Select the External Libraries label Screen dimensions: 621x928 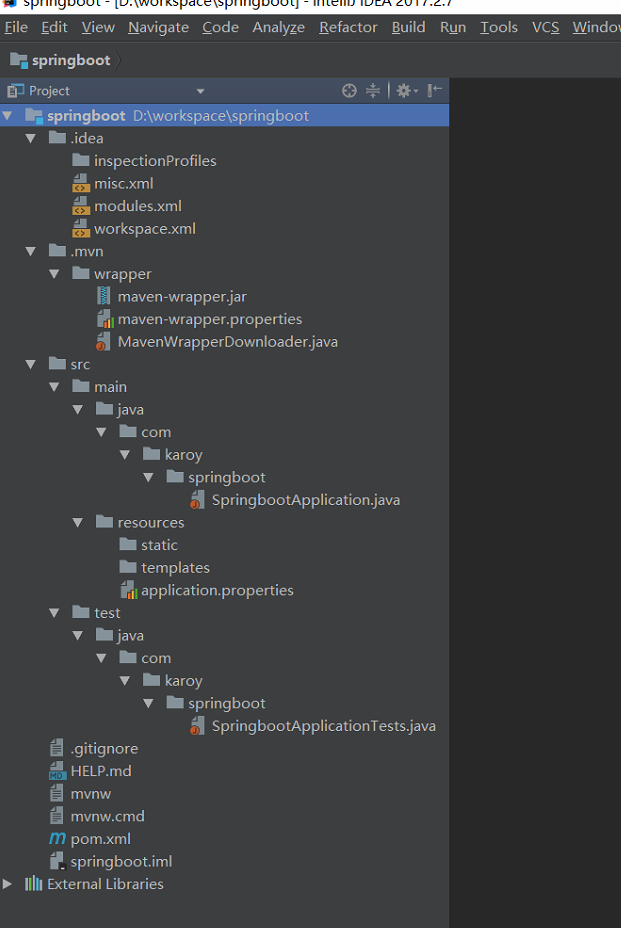pyautogui.click(x=105, y=884)
